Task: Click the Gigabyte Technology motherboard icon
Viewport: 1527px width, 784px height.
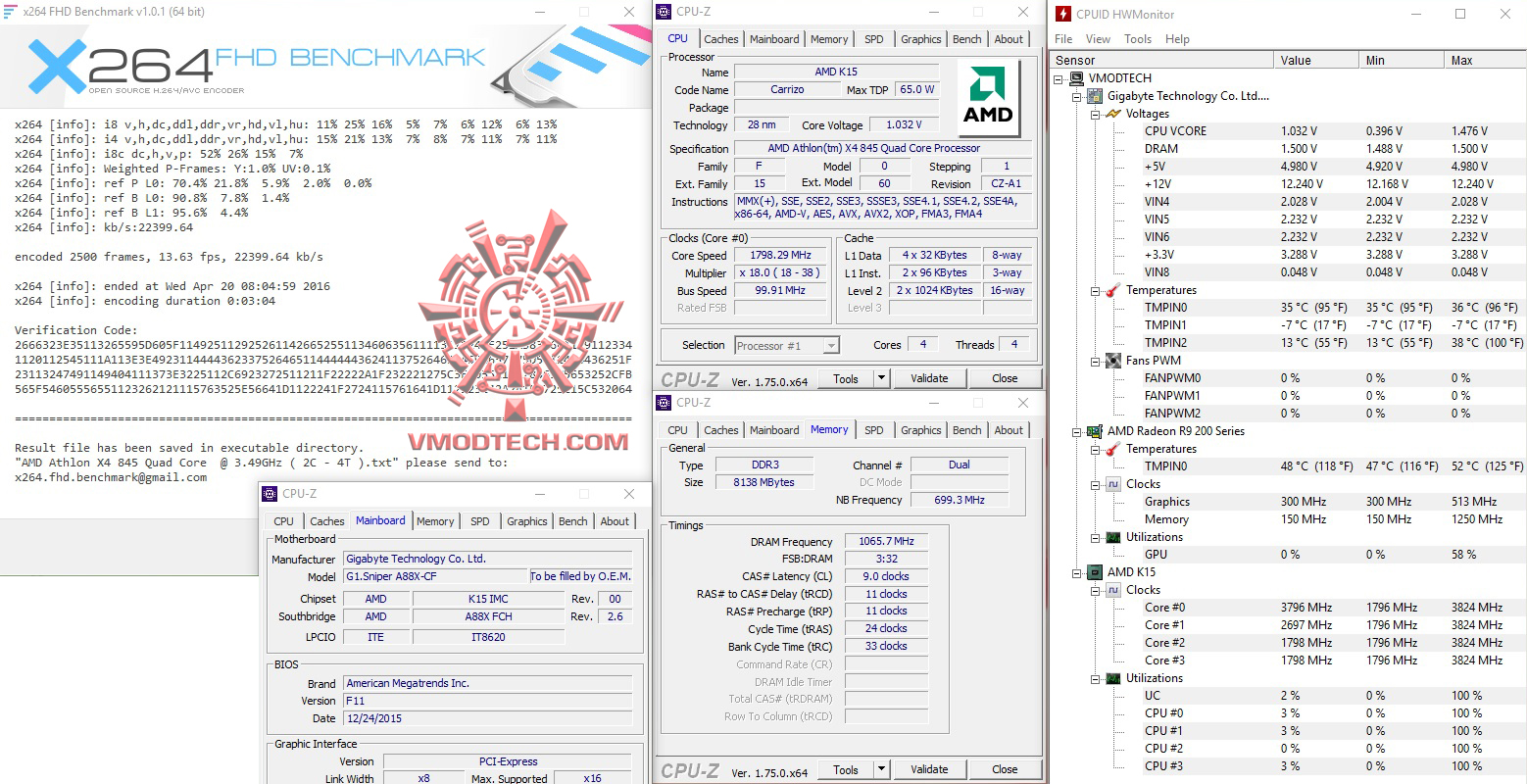Action: coord(1095,96)
